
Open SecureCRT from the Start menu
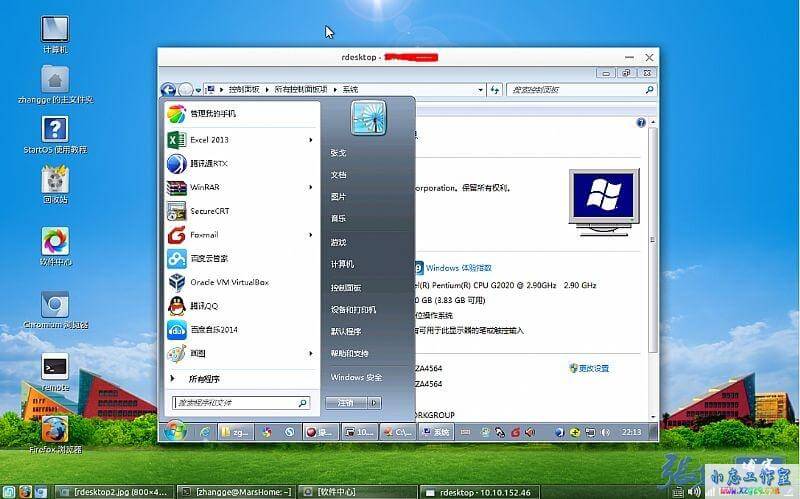241,211
